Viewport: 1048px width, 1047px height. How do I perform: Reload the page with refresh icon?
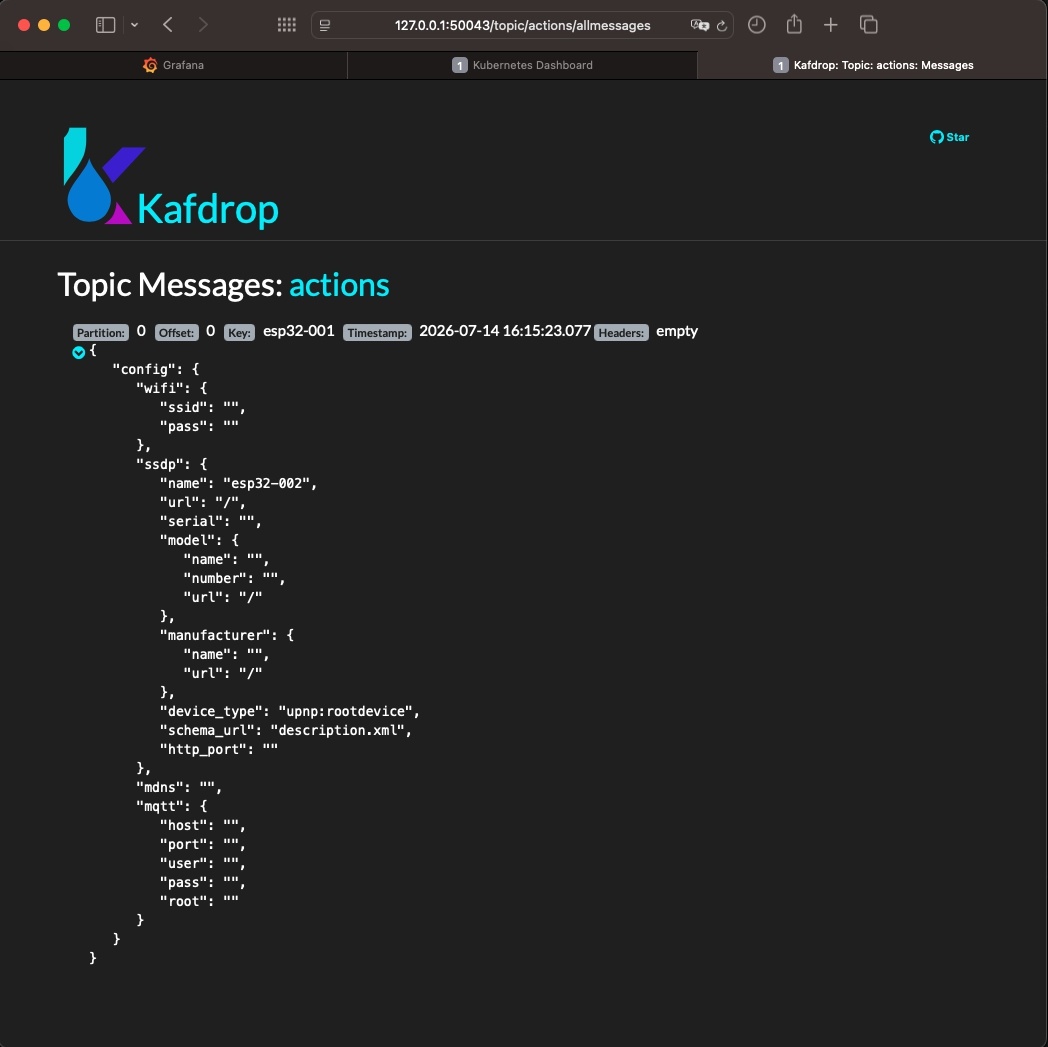point(722,26)
